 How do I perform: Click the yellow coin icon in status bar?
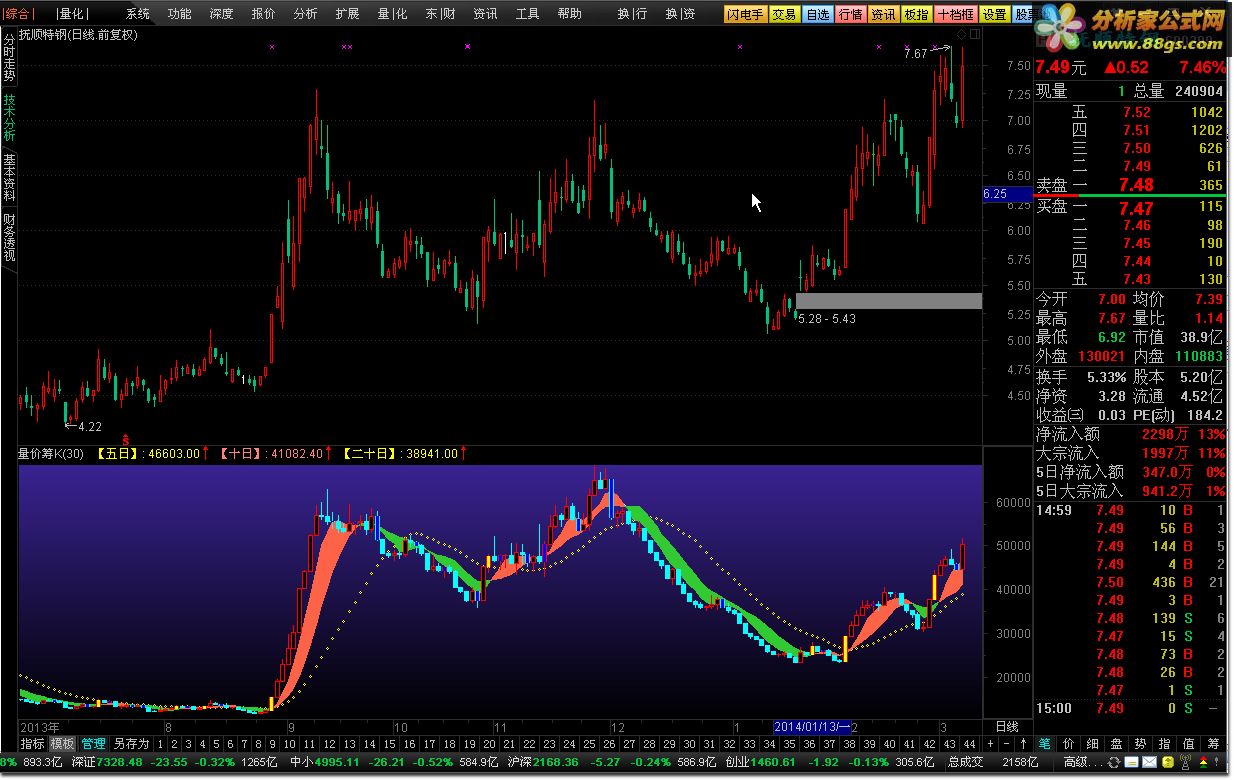[1168, 762]
